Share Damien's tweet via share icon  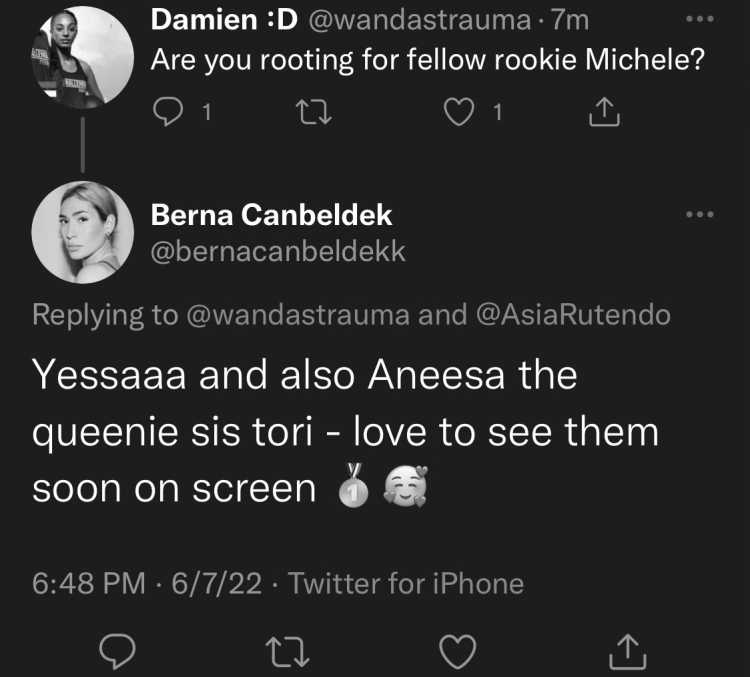click(x=604, y=112)
